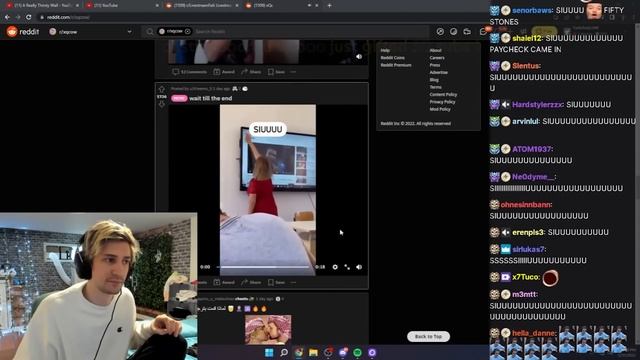Open more options on the upper post
640x360 pixels.
tap(293, 72)
